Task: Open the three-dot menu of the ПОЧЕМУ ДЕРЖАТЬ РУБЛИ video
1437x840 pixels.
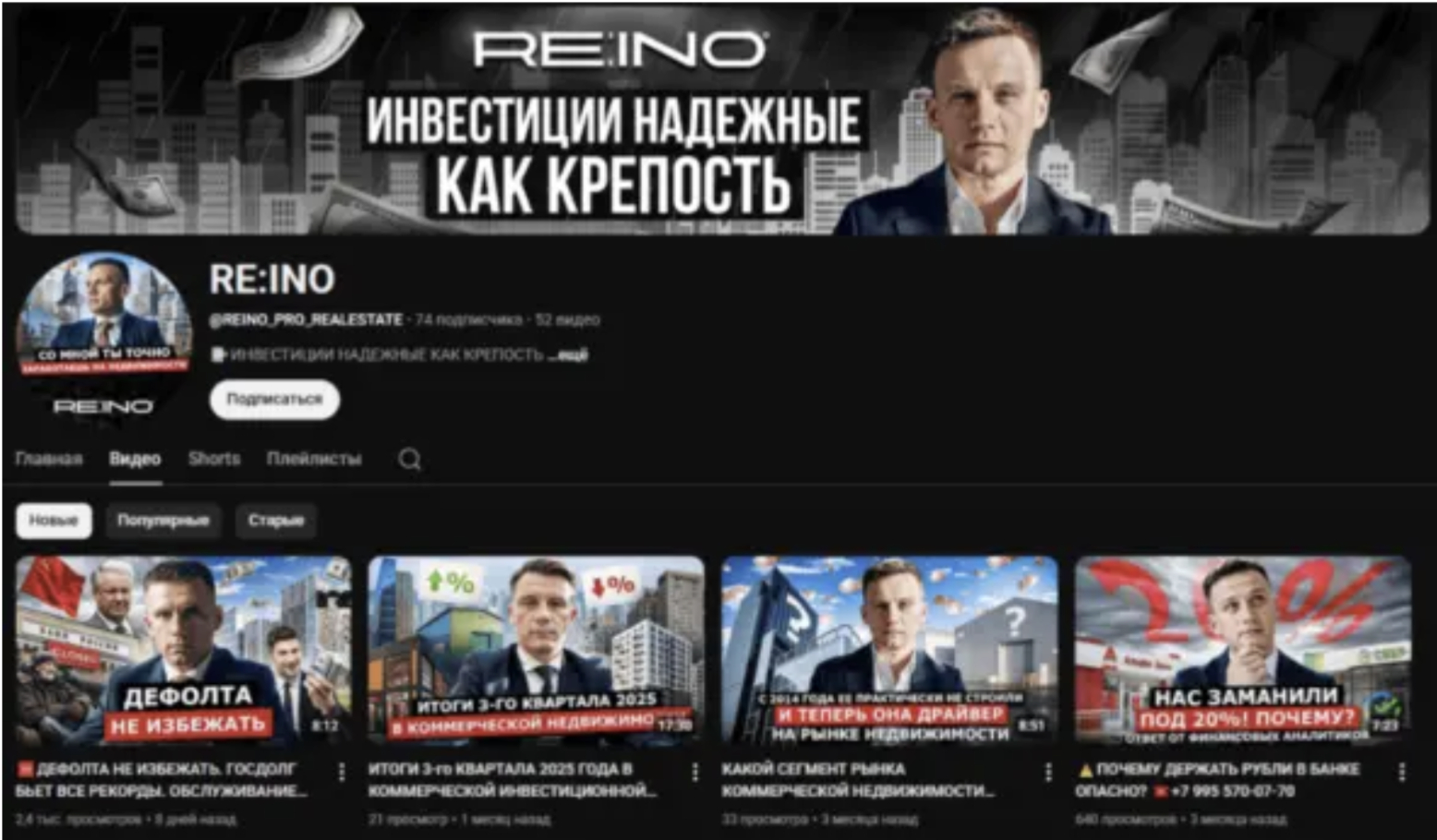Action: (1402, 772)
